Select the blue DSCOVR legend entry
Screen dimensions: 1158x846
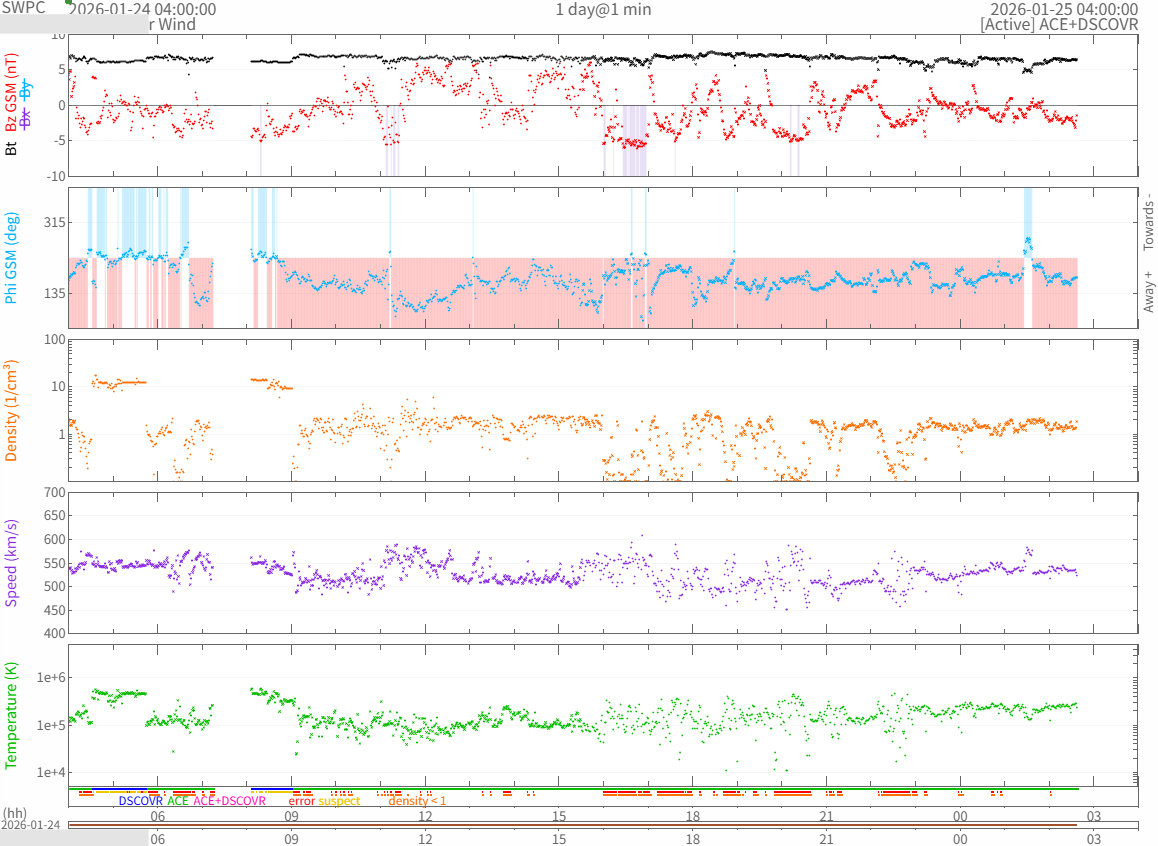[x=140, y=801]
